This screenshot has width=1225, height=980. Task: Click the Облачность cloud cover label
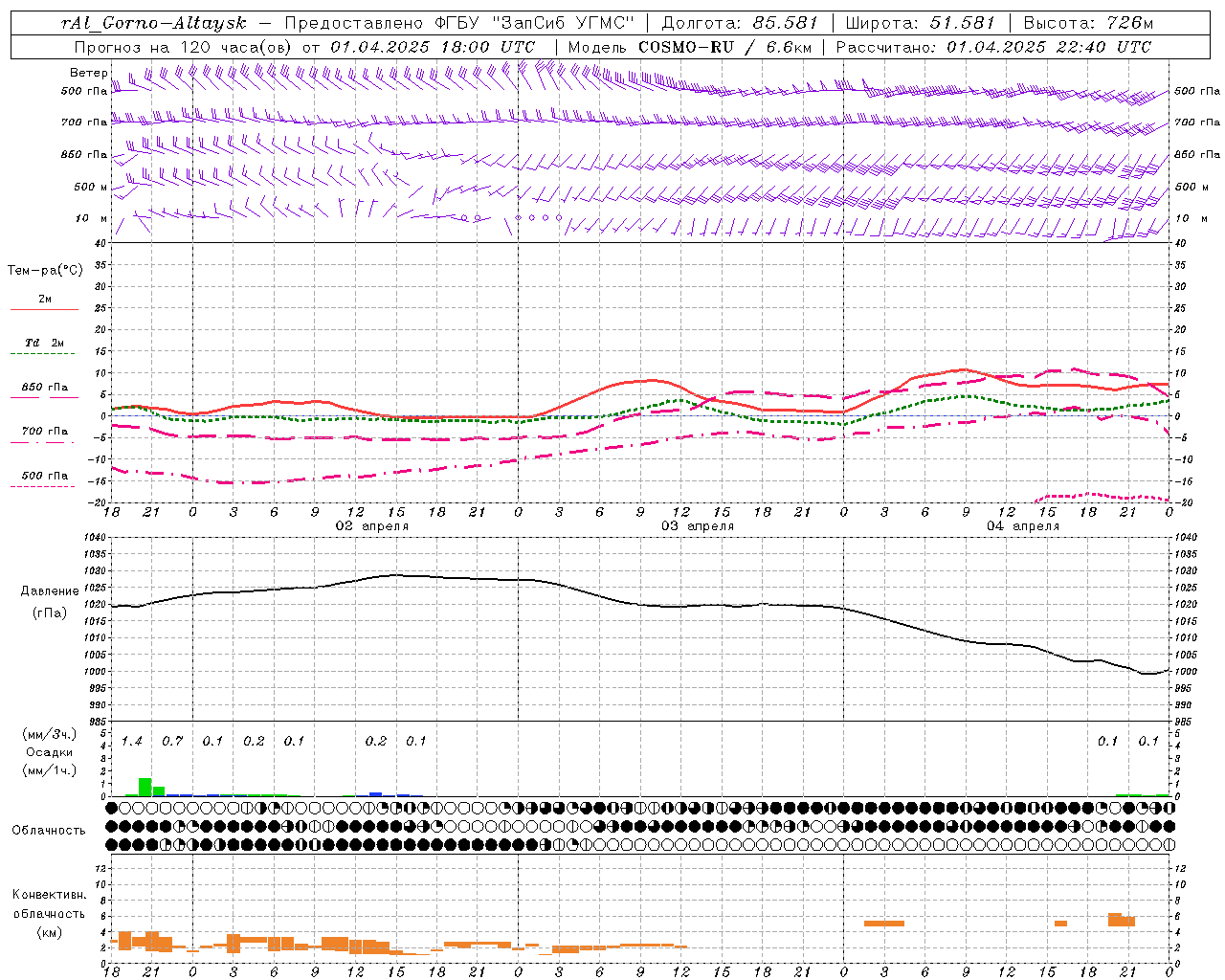click(49, 831)
